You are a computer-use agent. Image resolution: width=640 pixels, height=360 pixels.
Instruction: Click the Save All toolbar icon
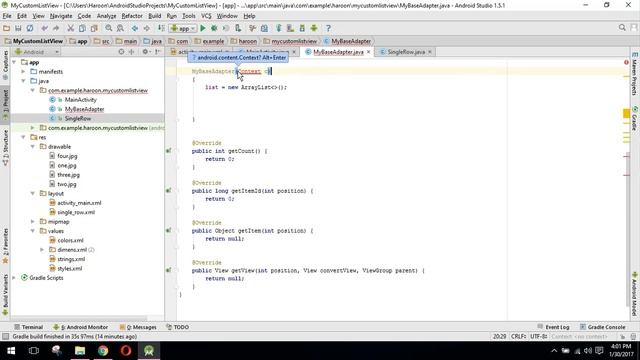point(18,28)
